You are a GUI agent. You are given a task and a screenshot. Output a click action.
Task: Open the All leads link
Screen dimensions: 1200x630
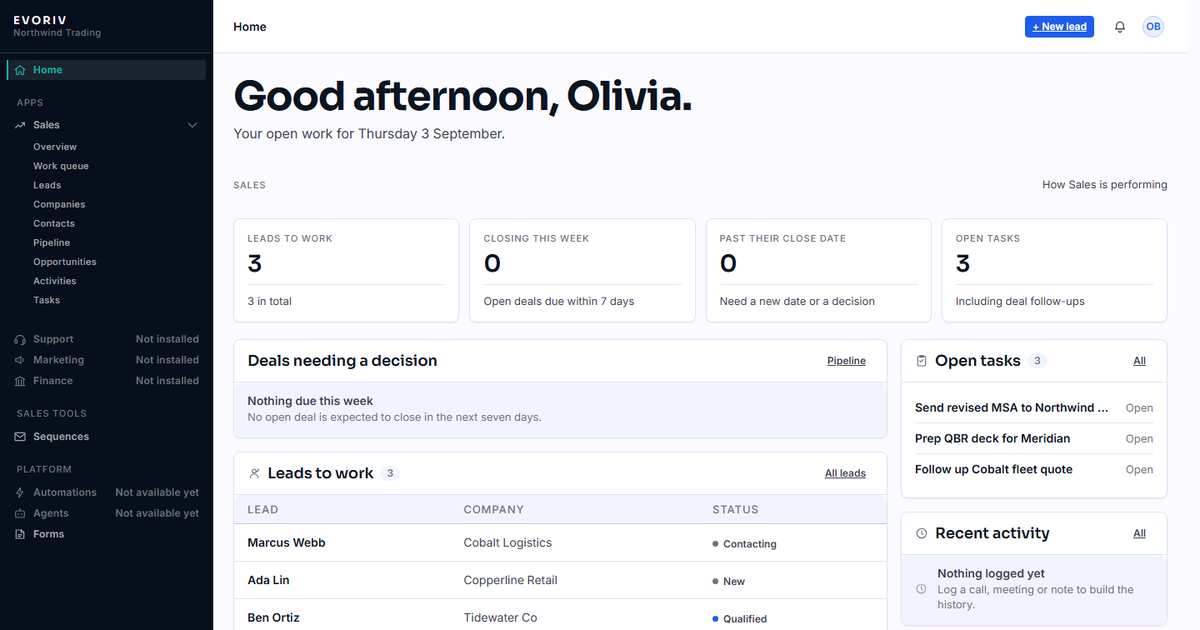click(x=845, y=474)
